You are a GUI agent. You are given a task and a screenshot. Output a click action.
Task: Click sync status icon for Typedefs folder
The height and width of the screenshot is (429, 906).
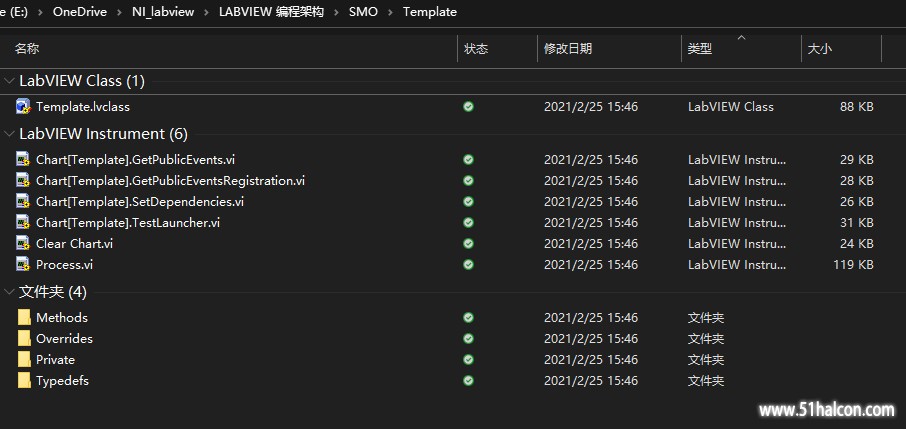[x=469, y=380]
